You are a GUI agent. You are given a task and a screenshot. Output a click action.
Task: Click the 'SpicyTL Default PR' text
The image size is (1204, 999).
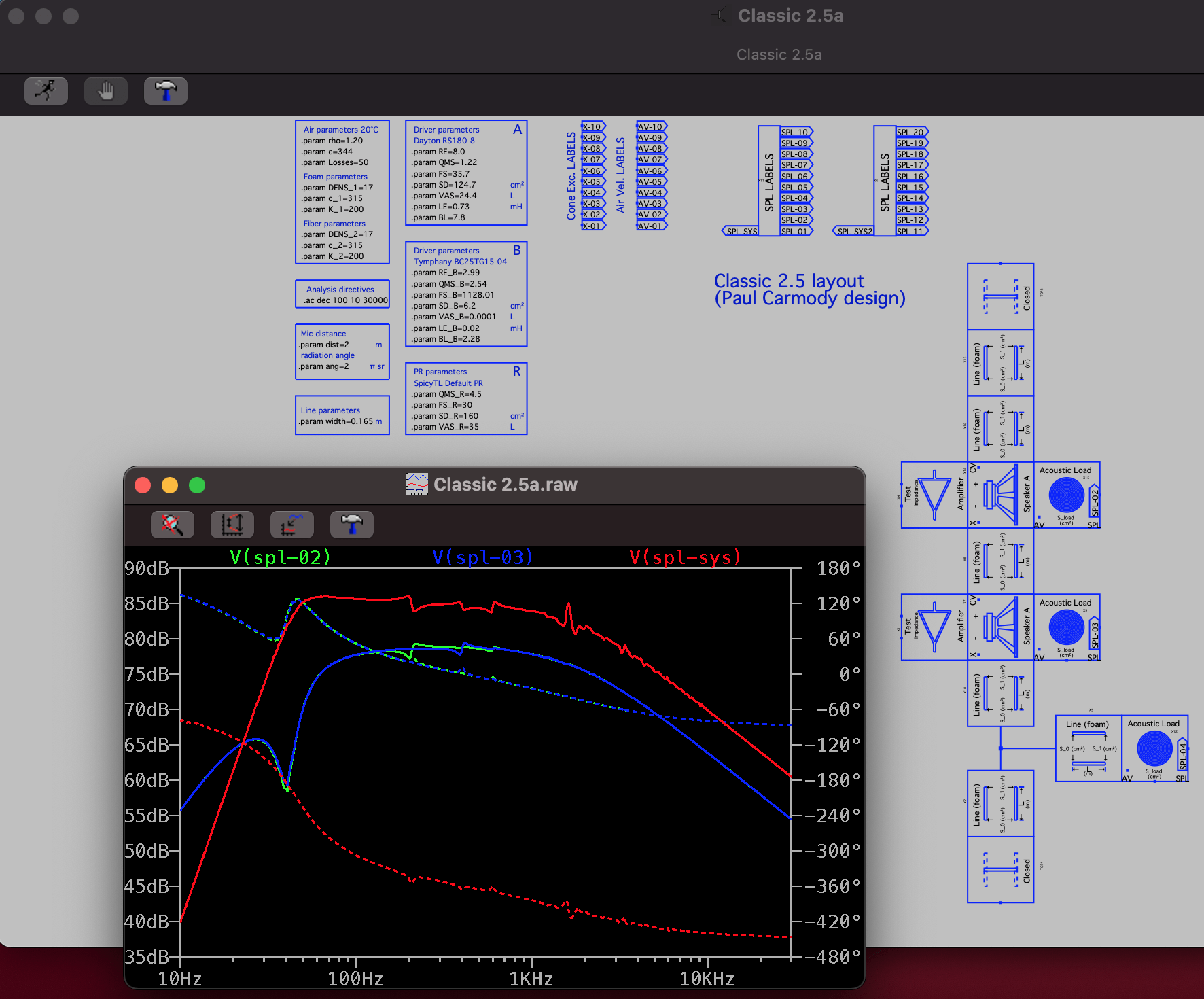(448, 383)
